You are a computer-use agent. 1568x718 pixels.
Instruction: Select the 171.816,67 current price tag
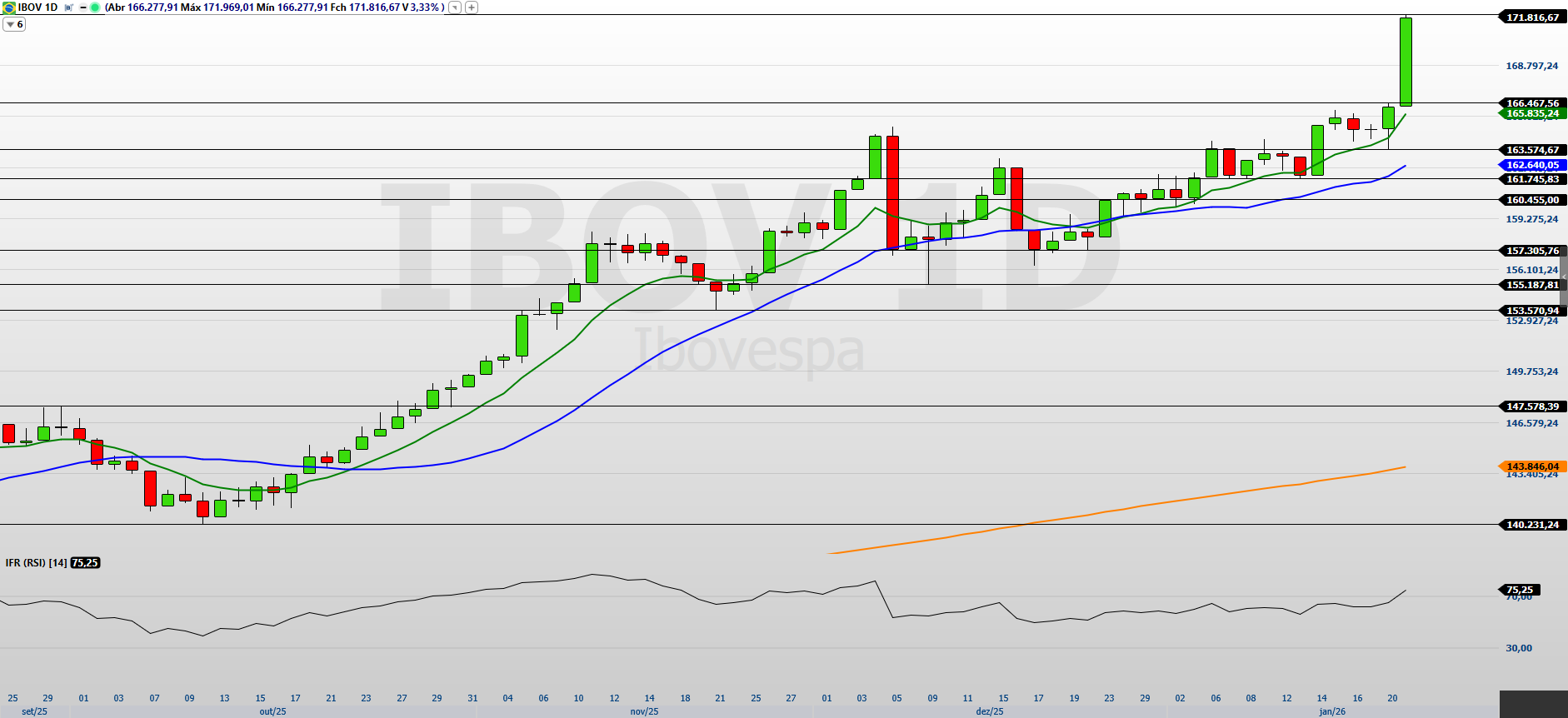click(1531, 17)
